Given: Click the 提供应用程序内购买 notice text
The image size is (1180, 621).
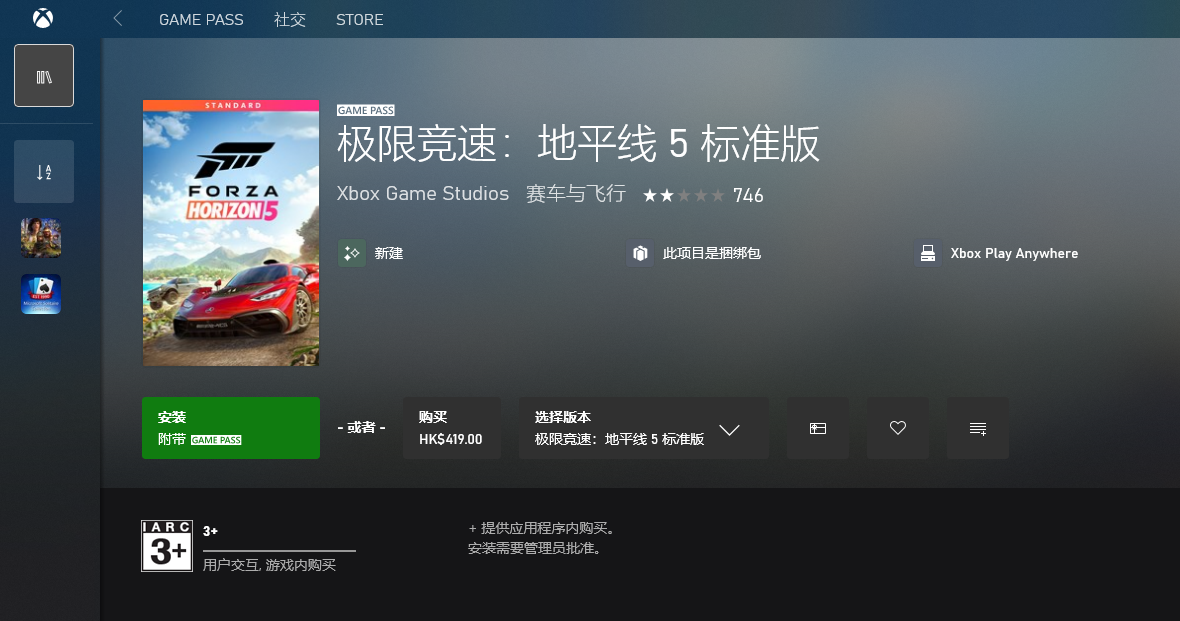Looking at the screenshot, I should click(x=542, y=528).
